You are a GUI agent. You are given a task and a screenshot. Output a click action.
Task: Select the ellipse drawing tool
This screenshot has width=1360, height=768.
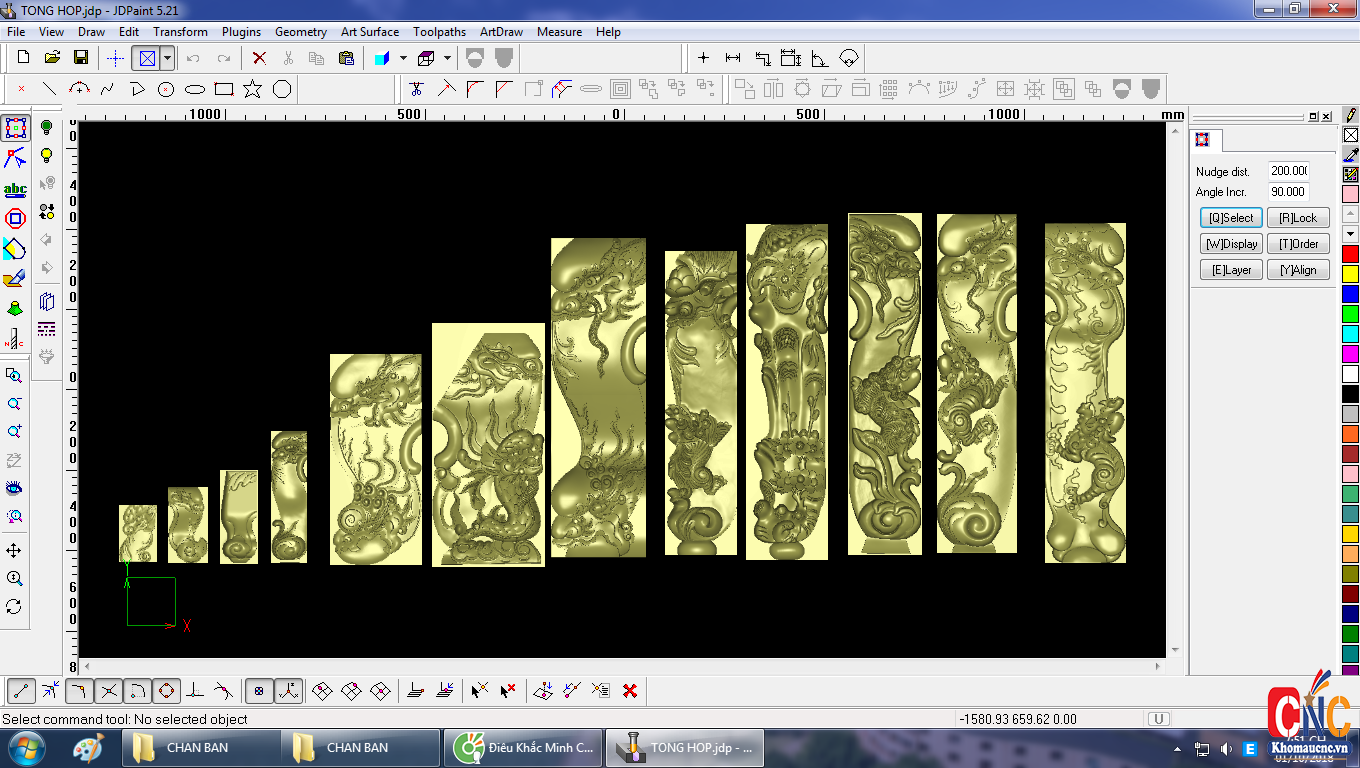click(x=195, y=89)
